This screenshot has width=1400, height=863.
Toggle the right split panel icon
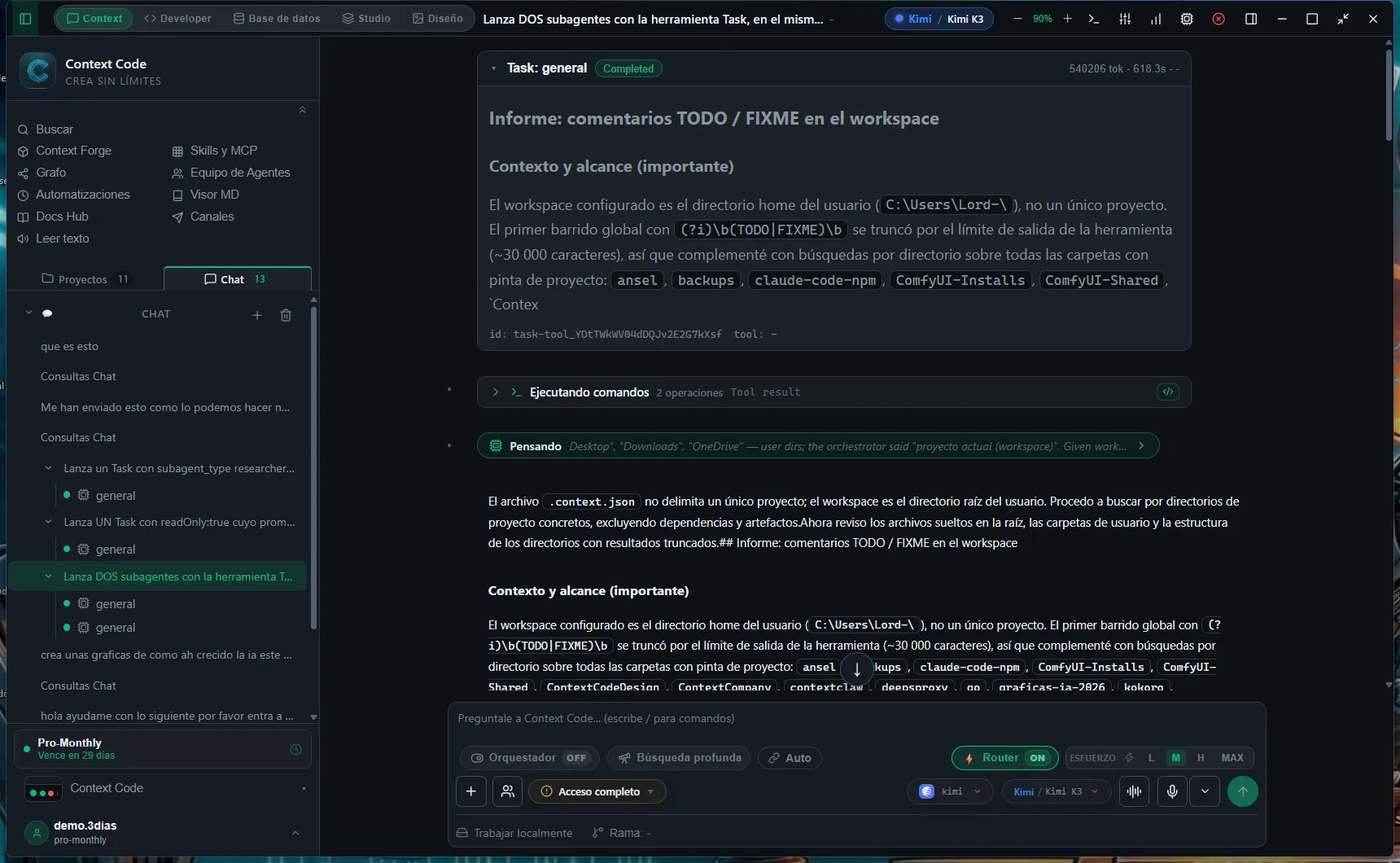tap(1251, 19)
